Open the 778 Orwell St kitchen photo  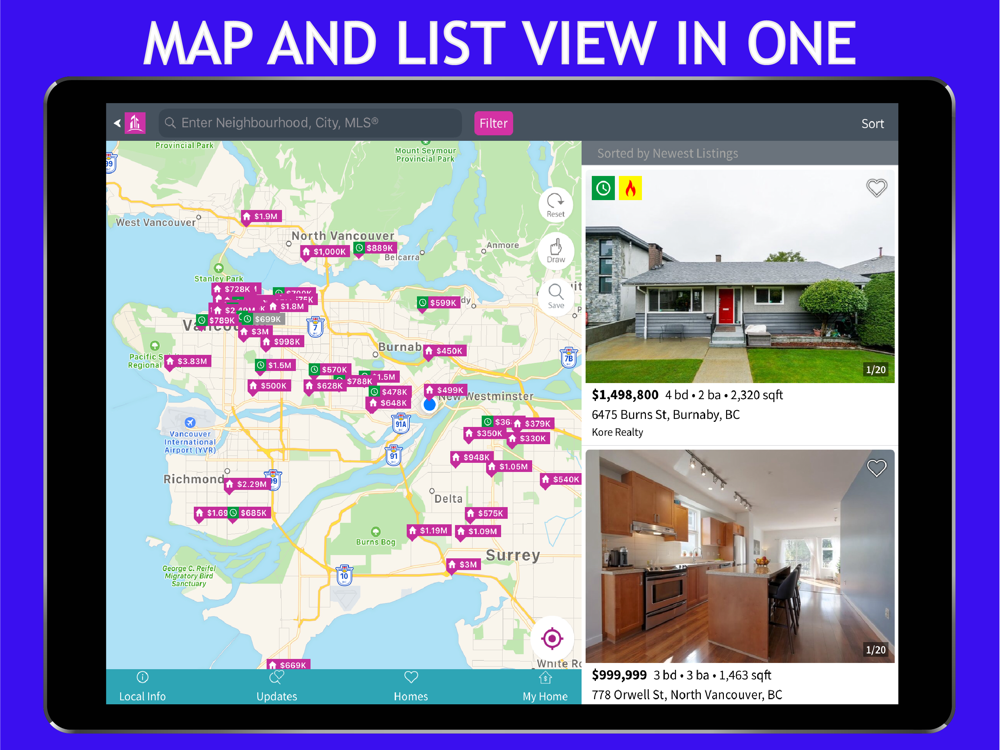pos(740,556)
